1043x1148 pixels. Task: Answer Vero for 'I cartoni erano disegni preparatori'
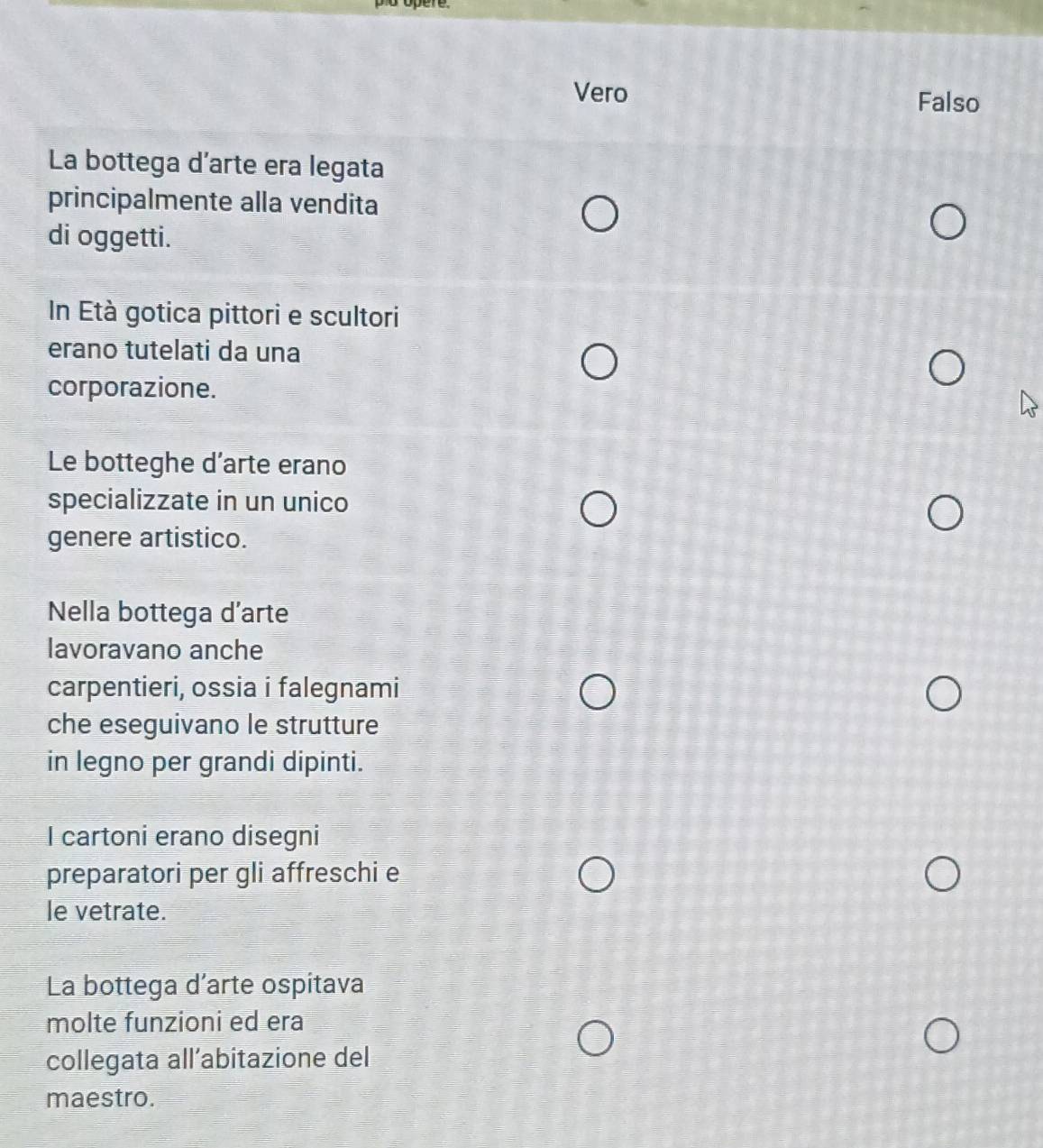597,876
